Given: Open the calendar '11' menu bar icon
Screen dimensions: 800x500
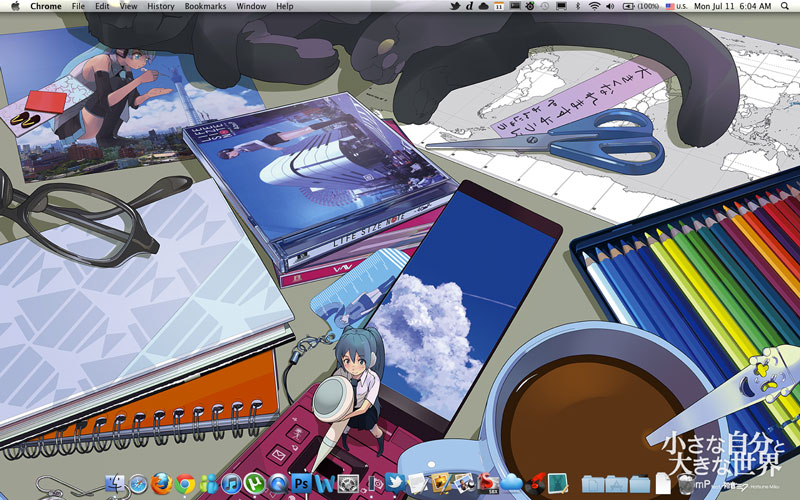Looking at the screenshot, I should click(x=499, y=6).
